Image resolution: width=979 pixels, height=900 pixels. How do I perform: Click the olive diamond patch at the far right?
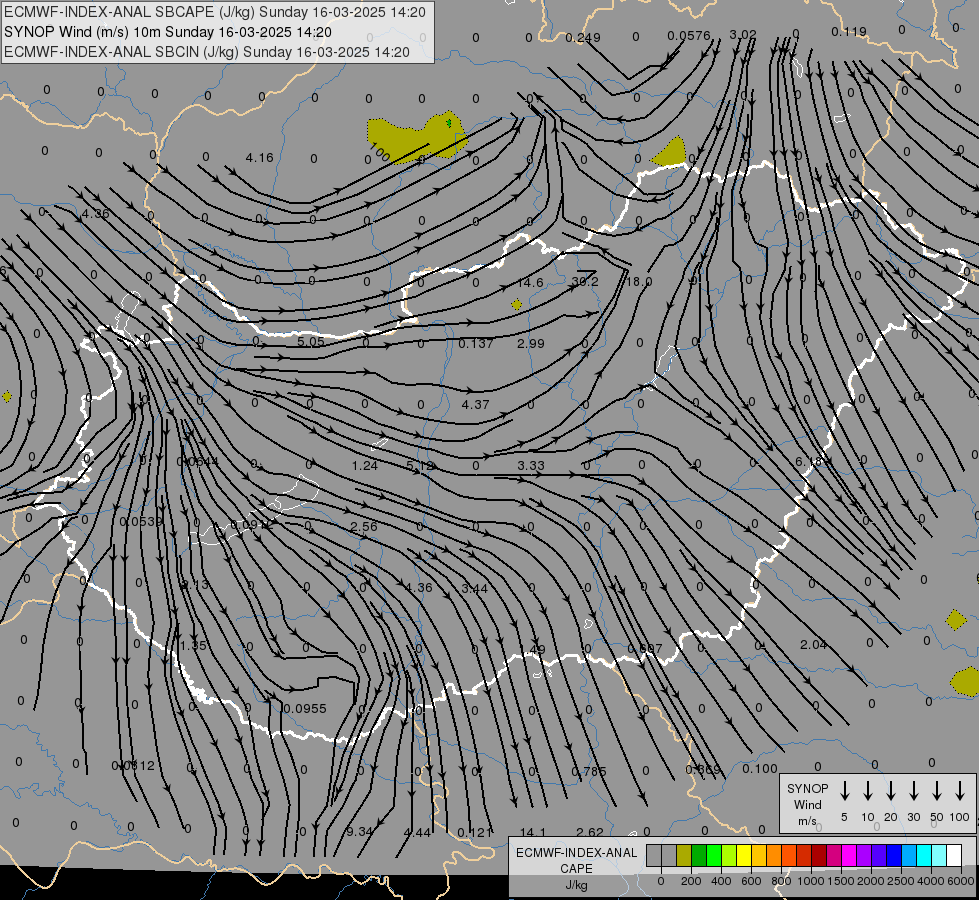(956, 620)
